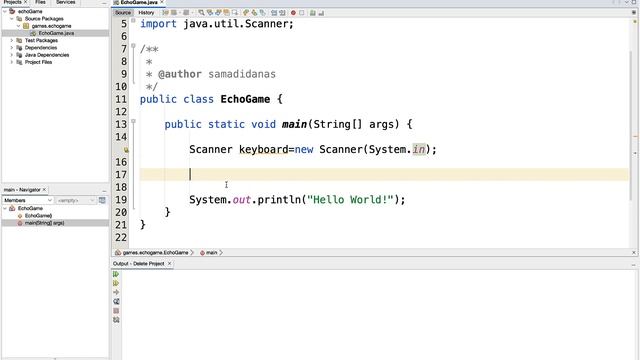The width and height of the screenshot is (640, 360).
Task: Collapse EchoGame class node in Navigator
Action: (5, 208)
